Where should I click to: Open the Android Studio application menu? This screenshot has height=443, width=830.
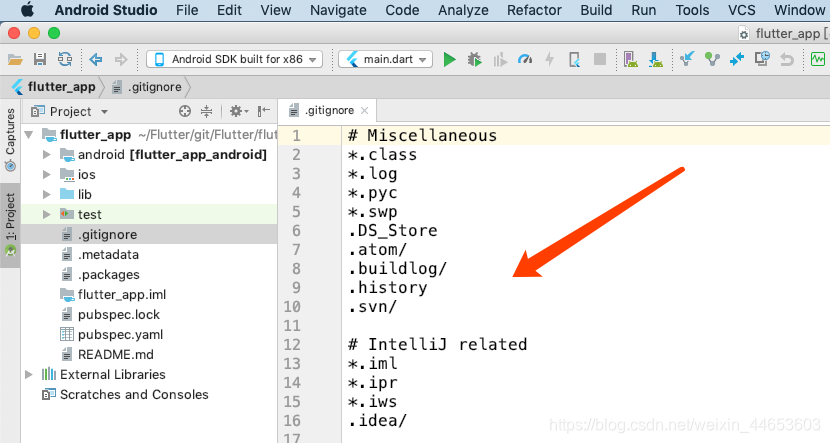pos(106,10)
